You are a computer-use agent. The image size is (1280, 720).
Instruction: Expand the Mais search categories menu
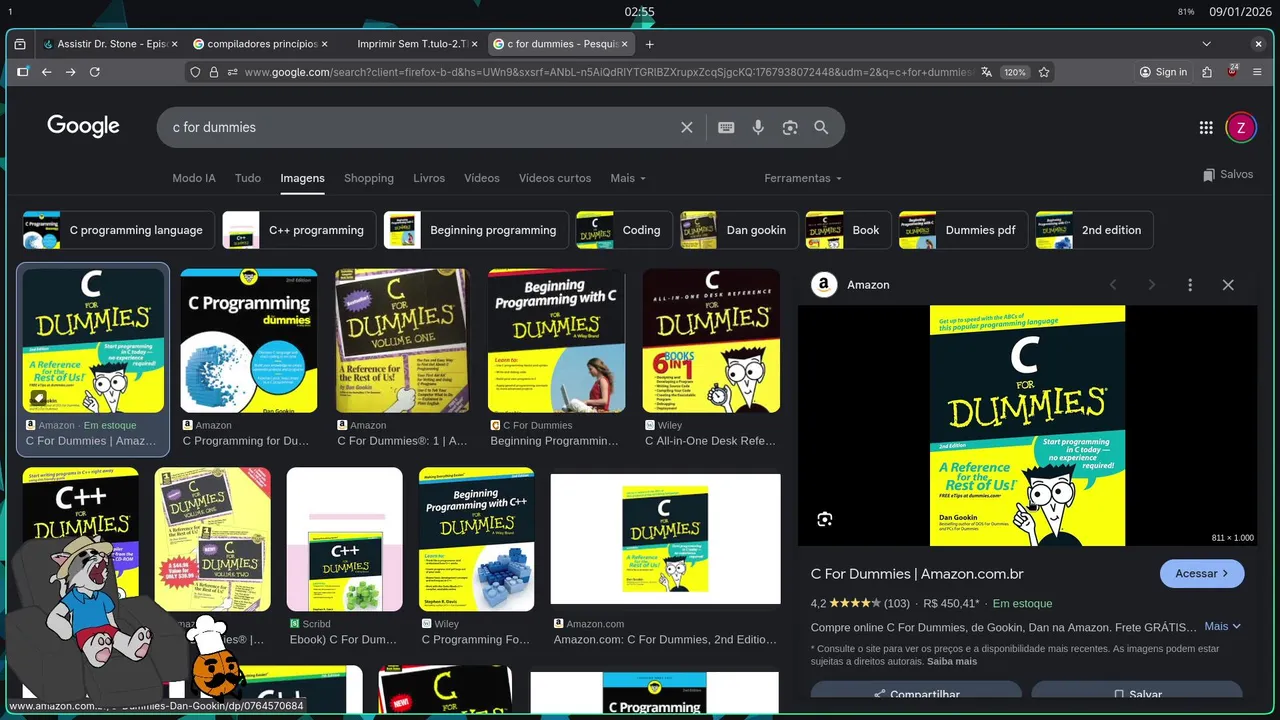point(628,178)
